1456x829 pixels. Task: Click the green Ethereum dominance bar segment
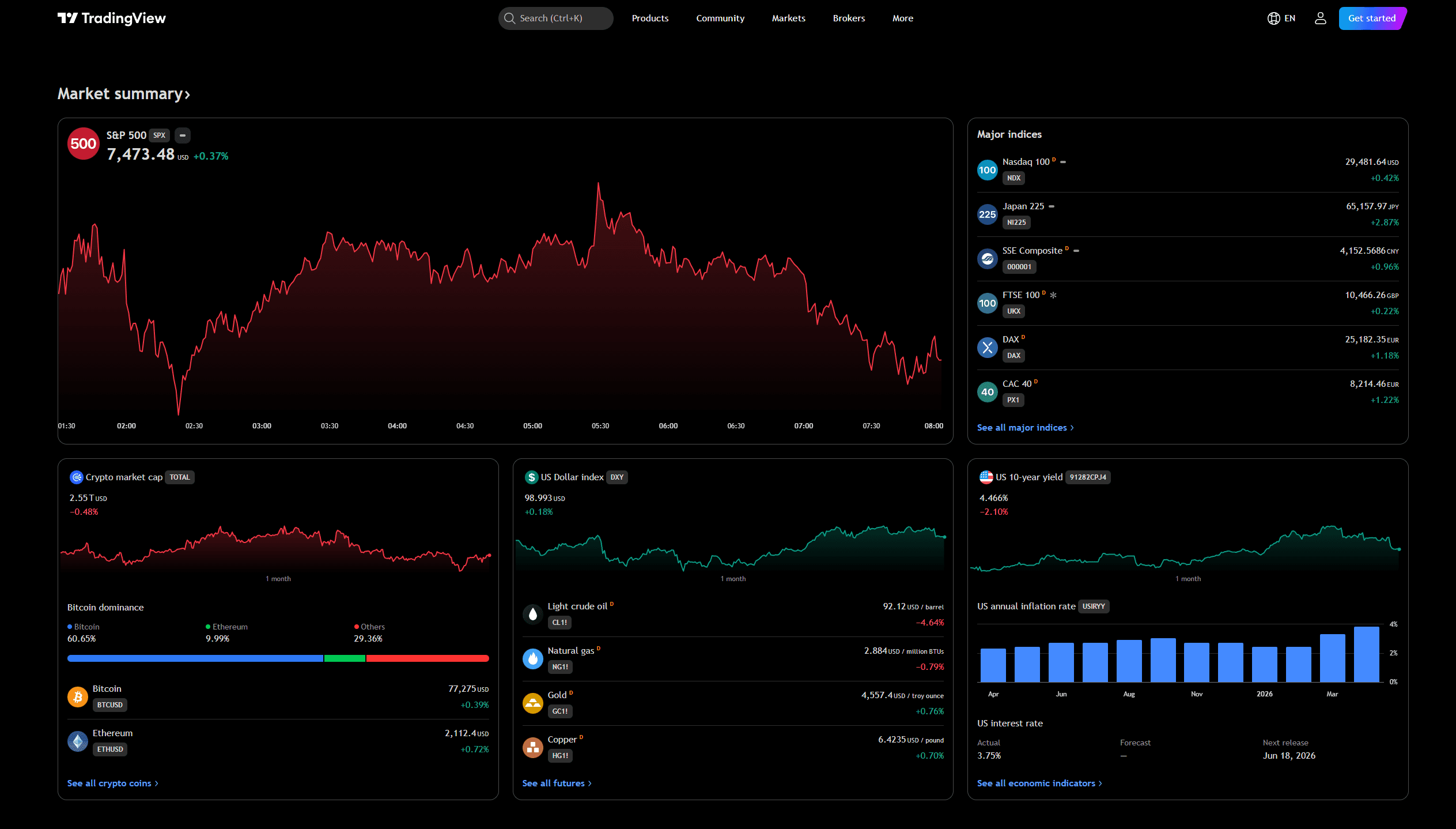click(x=345, y=658)
